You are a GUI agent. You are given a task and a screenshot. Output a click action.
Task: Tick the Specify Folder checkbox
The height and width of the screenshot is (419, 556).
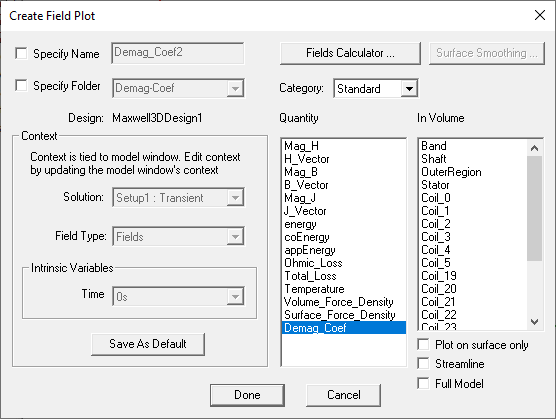click(x=21, y=85)
